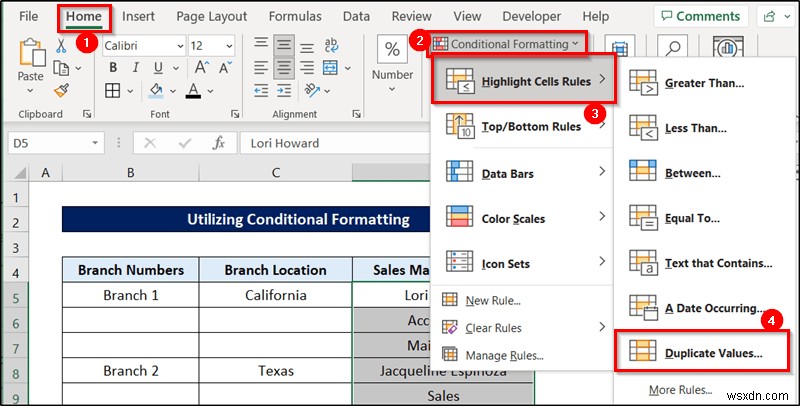Open the Borders grid icon
The height and width of the screenshot is (406, 800).
(x=112, y=91)
